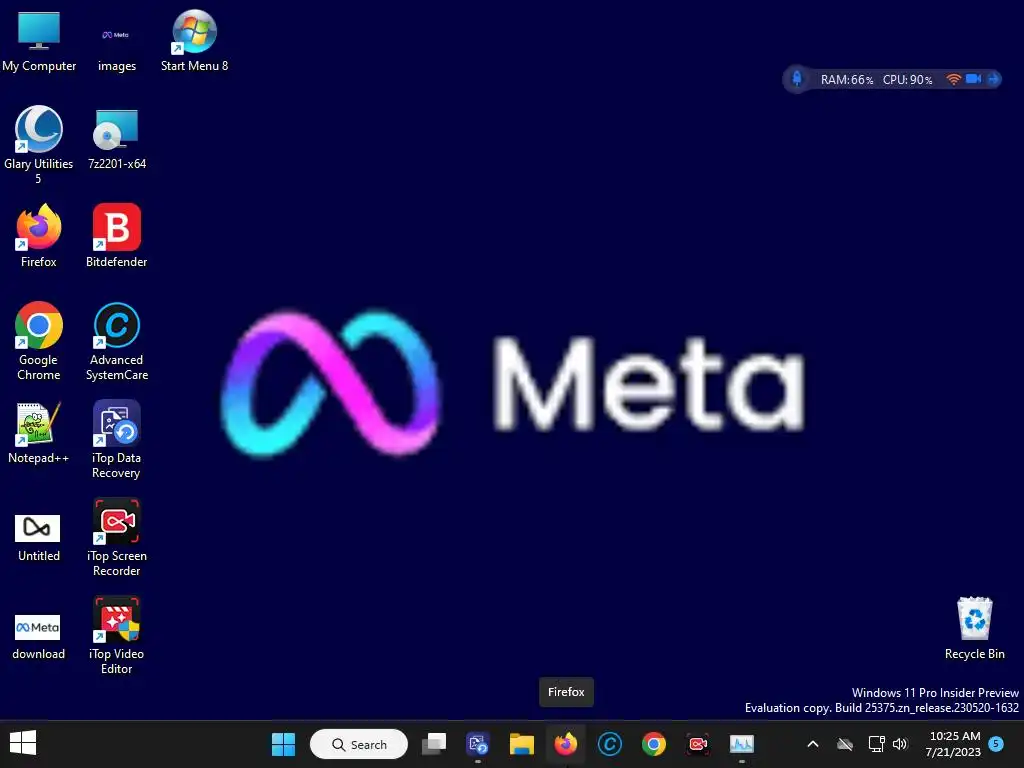Open the volume speaker tray icon
Image resolution: width=1024 pixels, height=768 pixels.
[x=900, y=744]
